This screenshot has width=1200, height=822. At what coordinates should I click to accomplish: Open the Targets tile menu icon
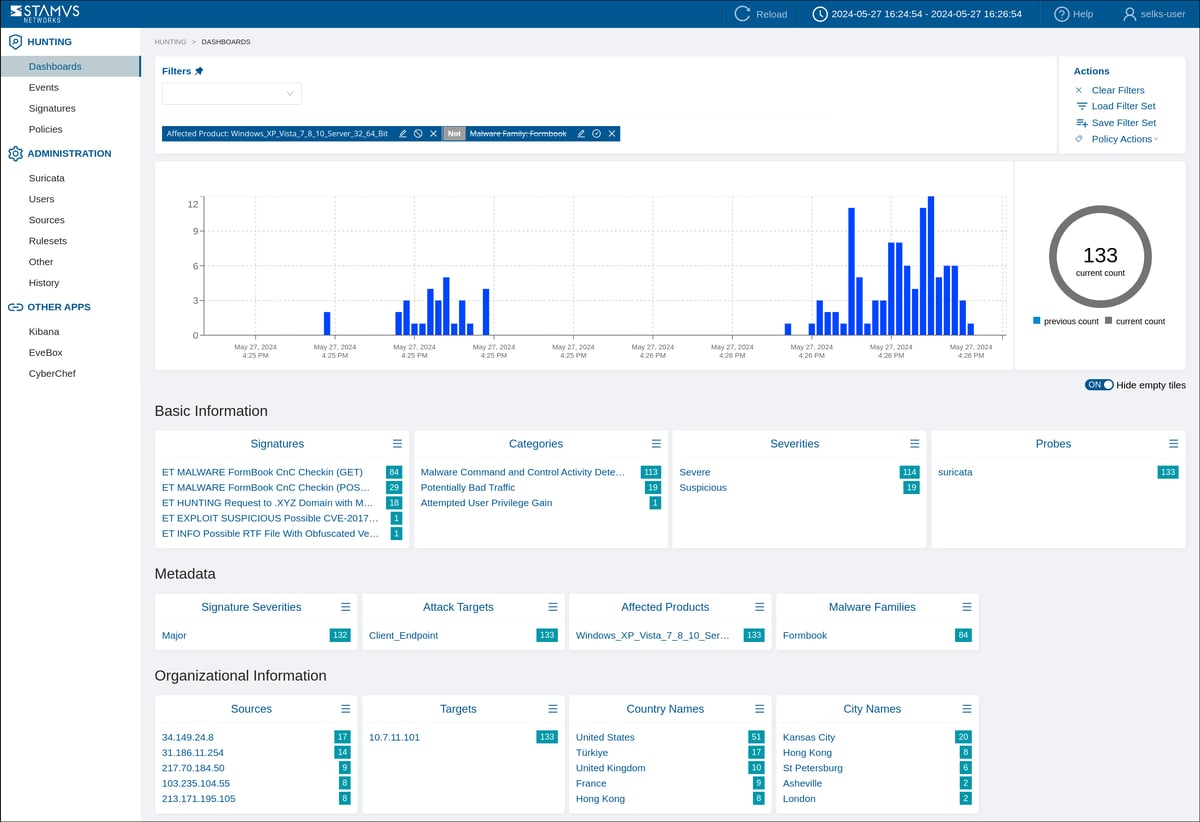(x=552, y=708)
